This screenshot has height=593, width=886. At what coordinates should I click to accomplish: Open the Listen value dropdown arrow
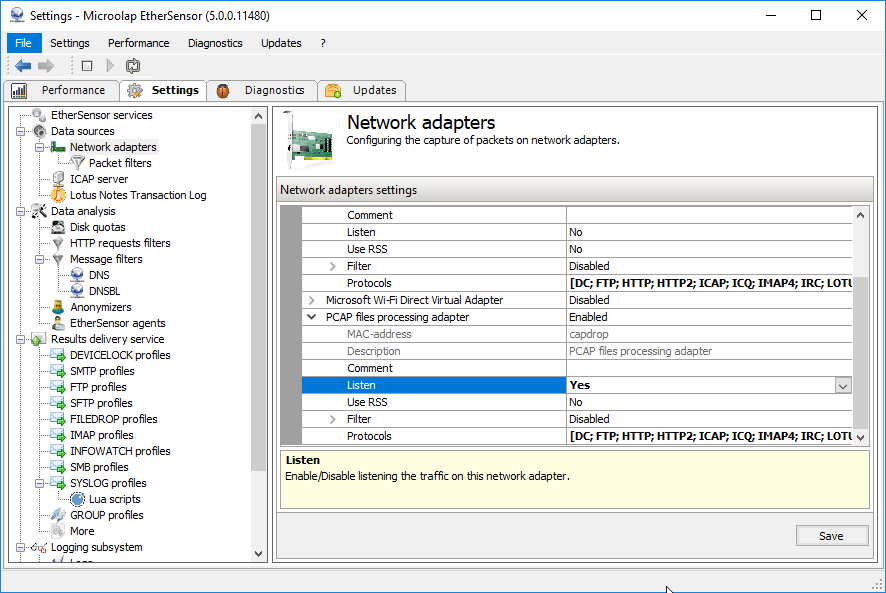pyautogui.click(x=842, y=386)
